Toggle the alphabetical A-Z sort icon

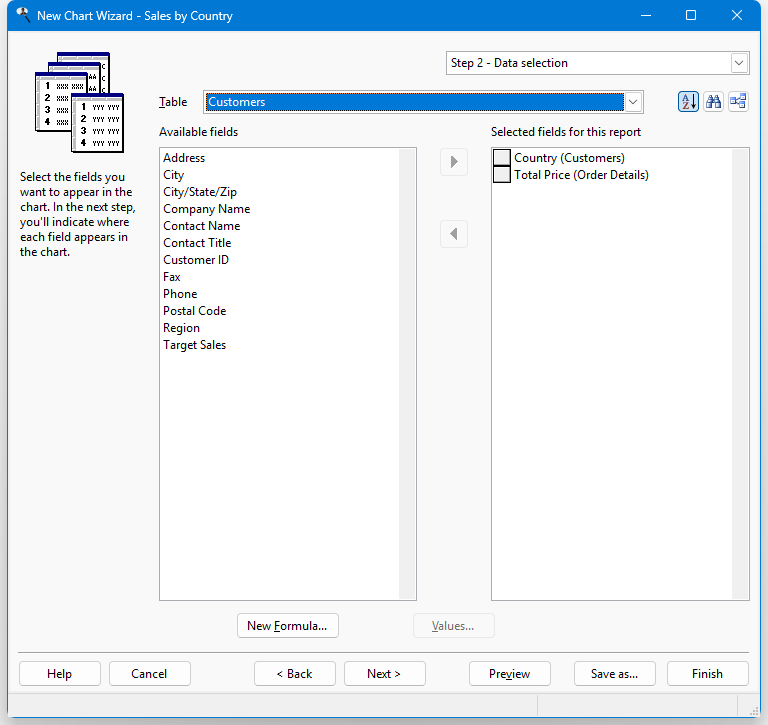[688, 102]
